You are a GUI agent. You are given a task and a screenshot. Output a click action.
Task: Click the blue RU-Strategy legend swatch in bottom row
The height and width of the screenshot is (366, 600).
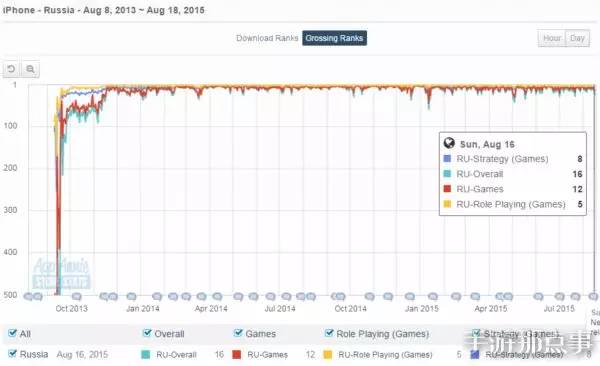point(475,355)
